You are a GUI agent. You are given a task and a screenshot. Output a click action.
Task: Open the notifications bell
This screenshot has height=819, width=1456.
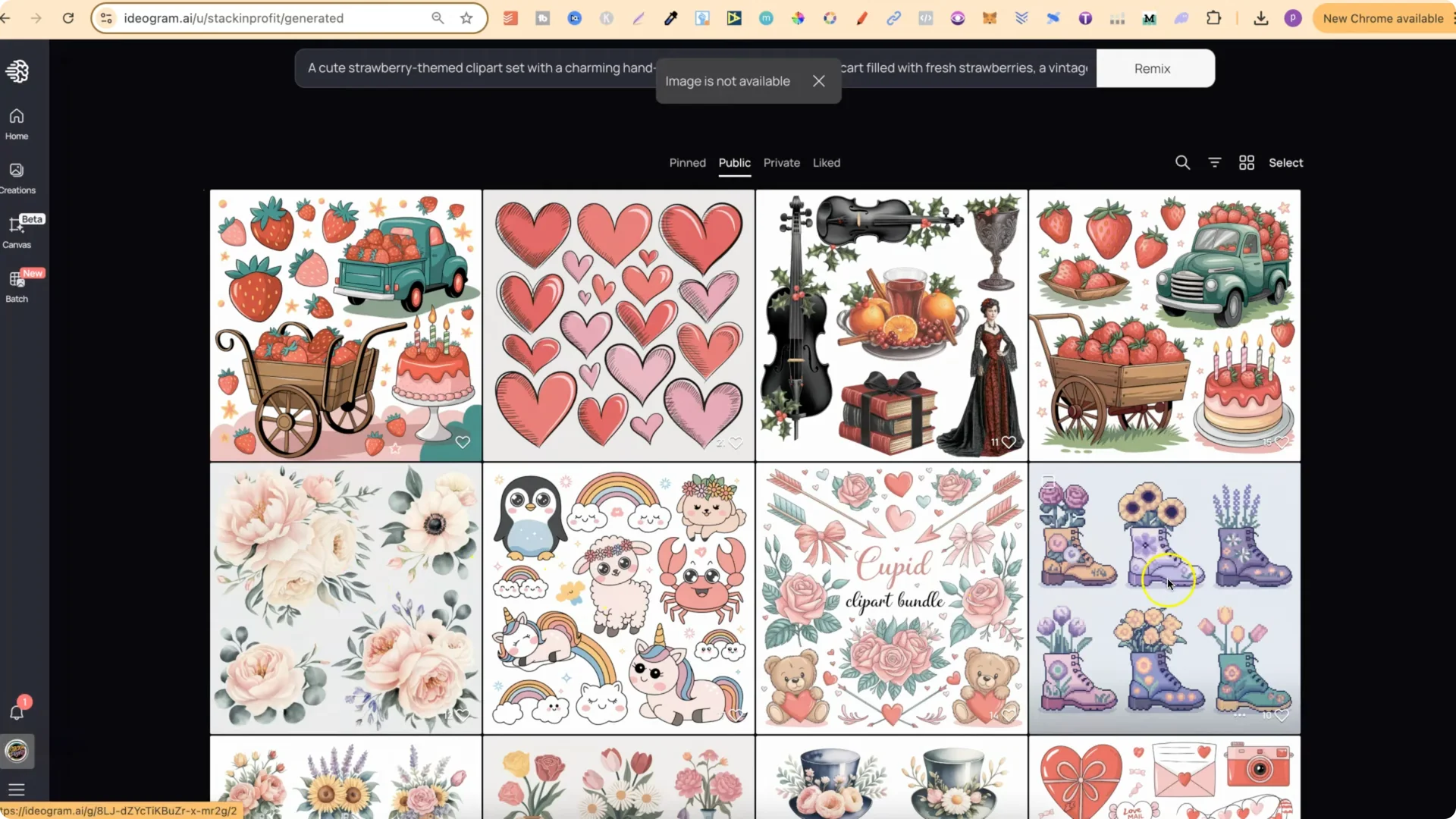17,712
